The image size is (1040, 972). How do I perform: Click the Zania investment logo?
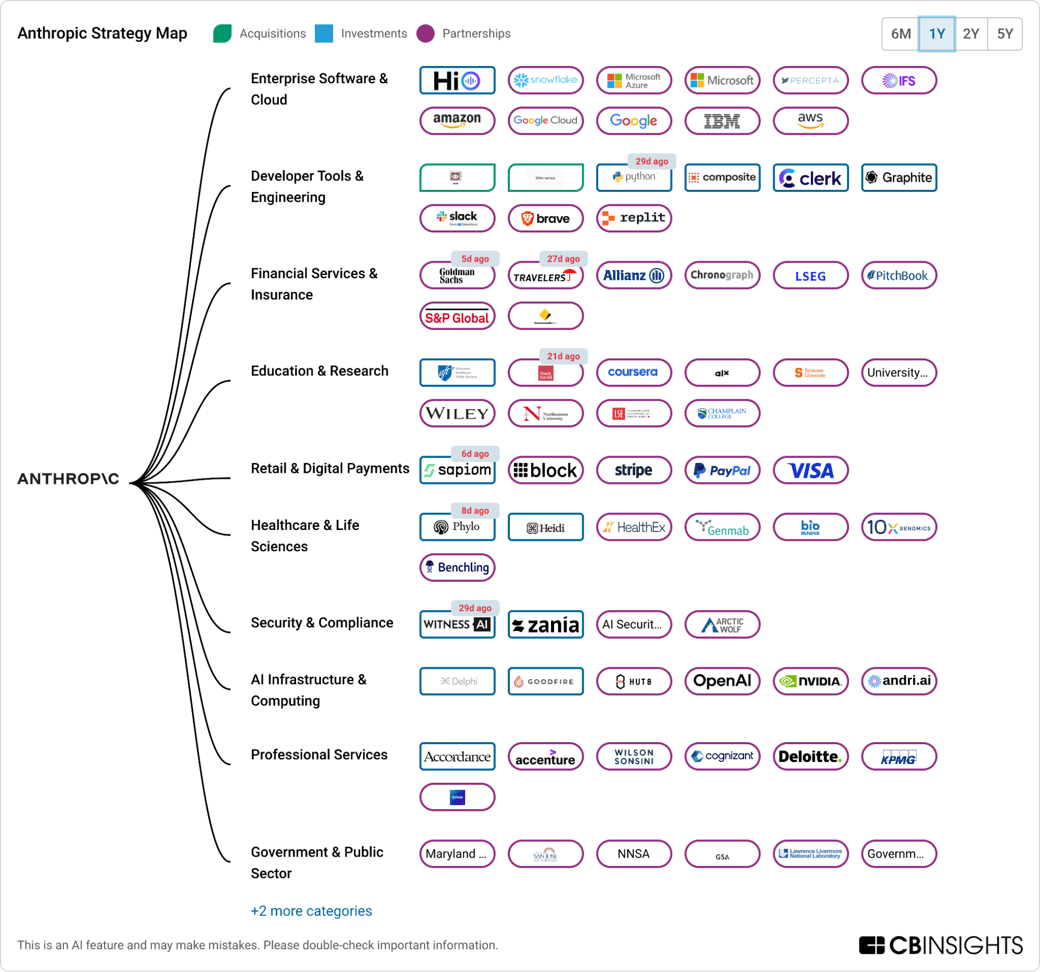(545, 625)
